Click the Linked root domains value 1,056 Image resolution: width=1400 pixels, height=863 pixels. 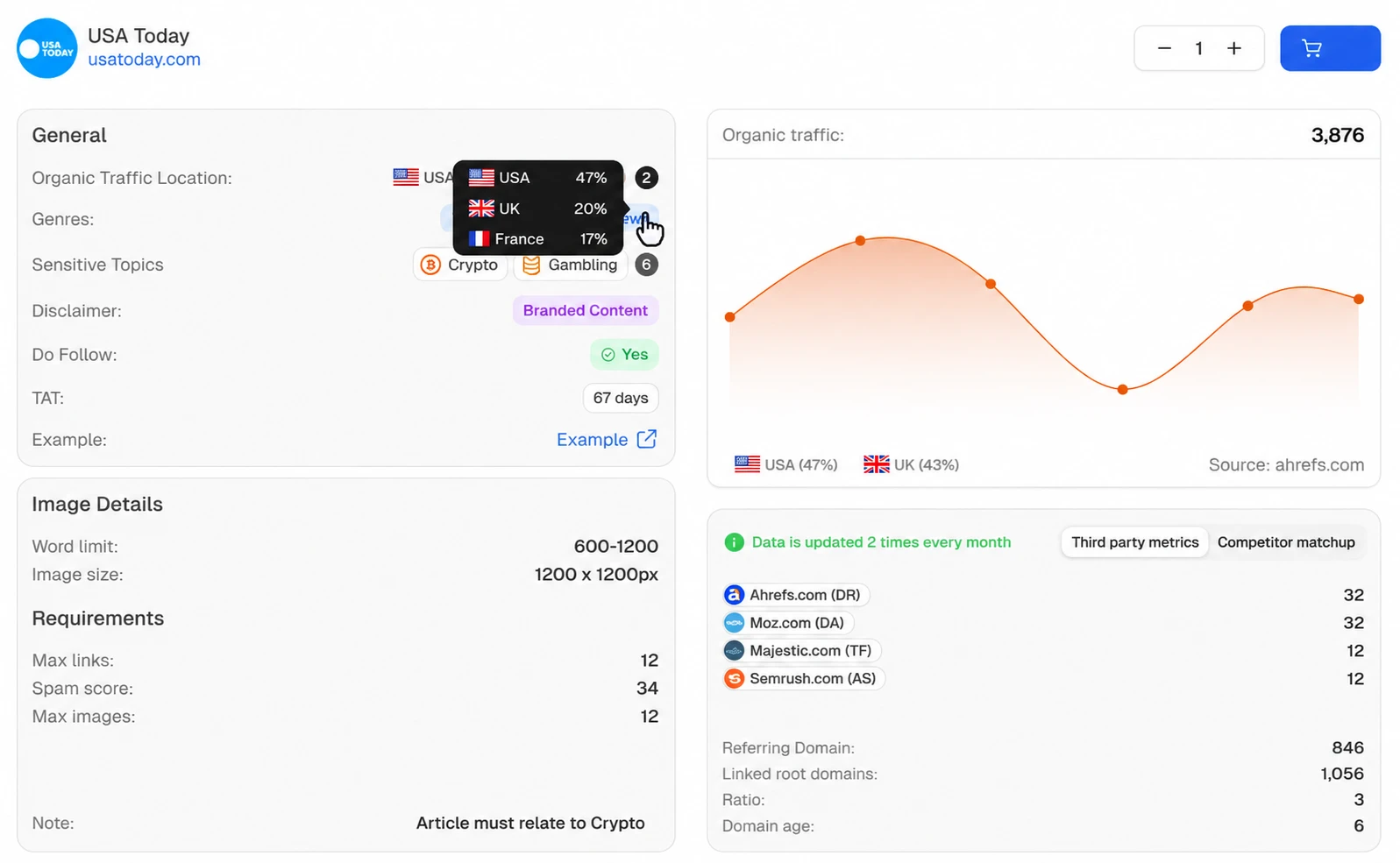(x=1342, y=775)
